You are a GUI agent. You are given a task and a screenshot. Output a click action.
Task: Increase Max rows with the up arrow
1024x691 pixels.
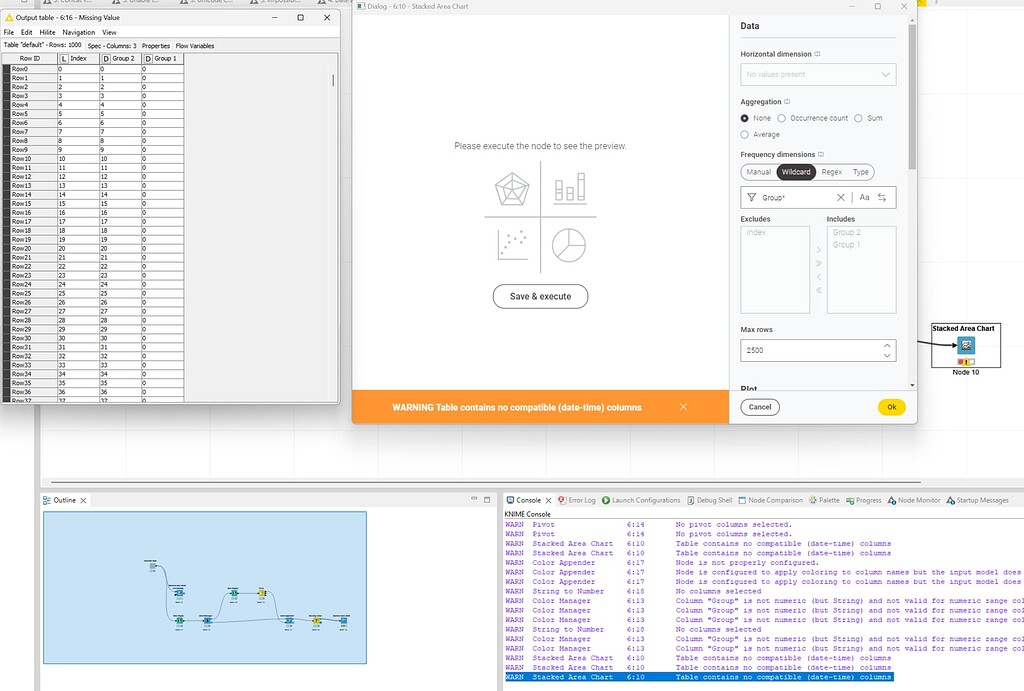click(886, 345)
